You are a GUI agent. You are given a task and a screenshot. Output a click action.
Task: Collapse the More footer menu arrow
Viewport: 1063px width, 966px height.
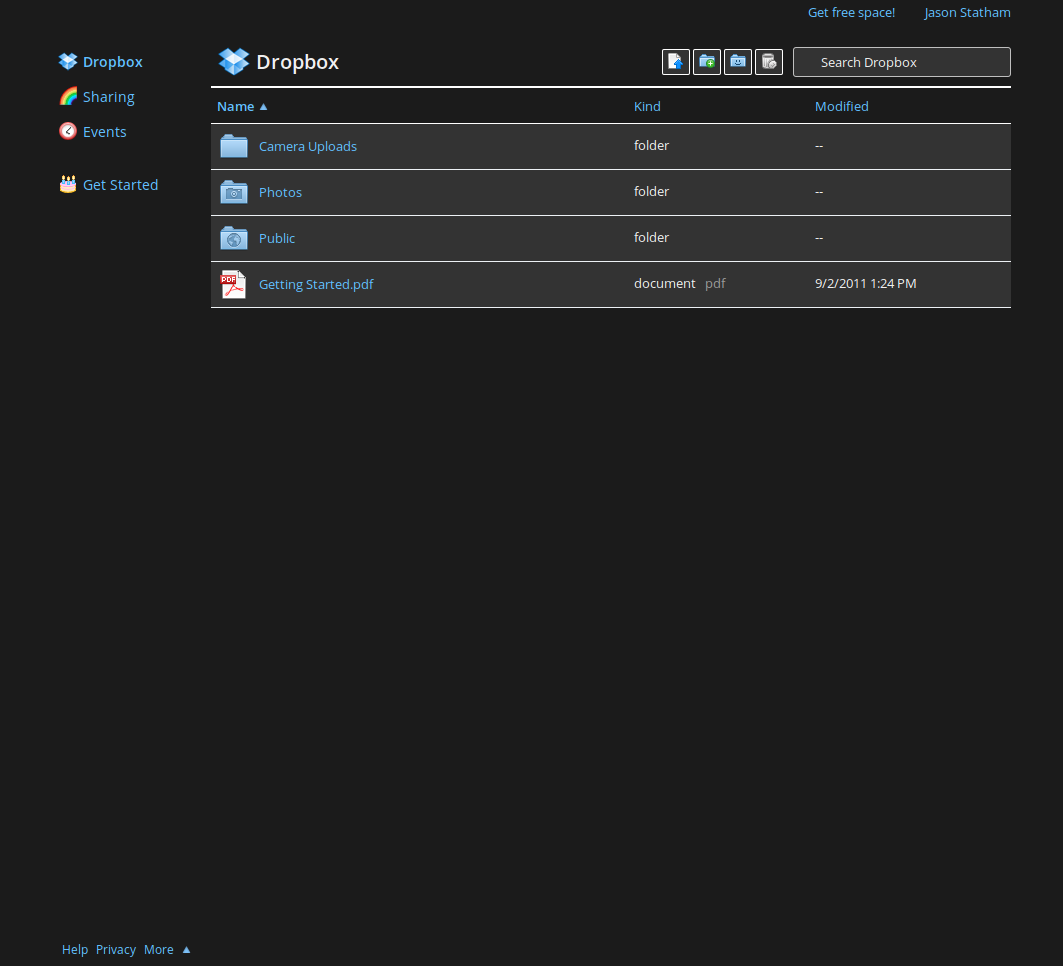pyautogui.click(x=186, y=949)
